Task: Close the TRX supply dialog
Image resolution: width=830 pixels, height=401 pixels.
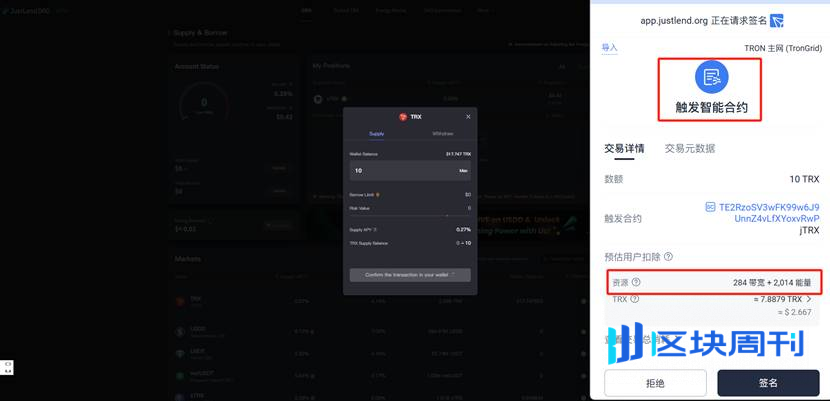Action: (x=468, y=116)
